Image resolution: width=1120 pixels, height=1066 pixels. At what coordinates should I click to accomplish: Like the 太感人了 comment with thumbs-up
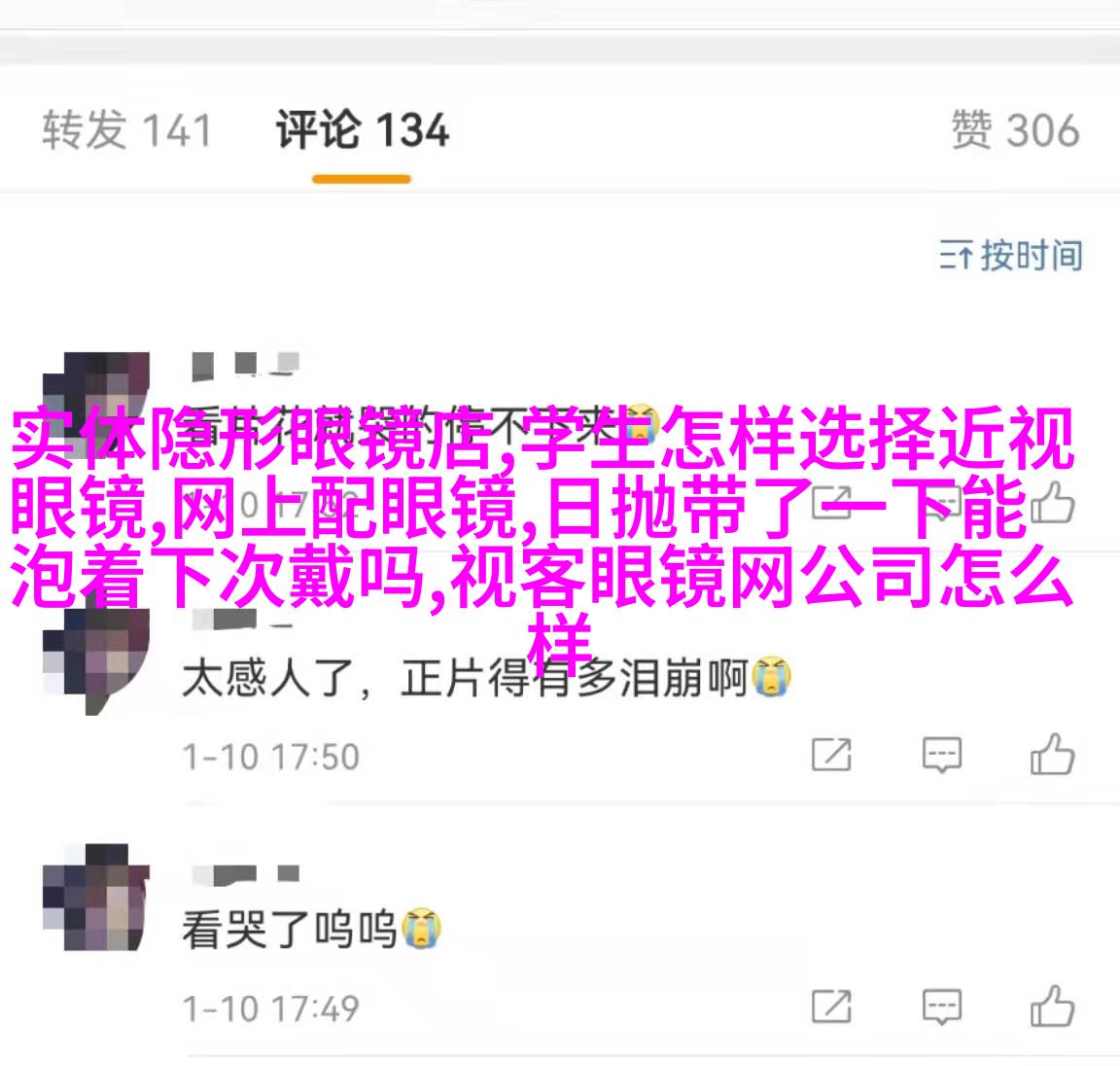pos(1052,754)
